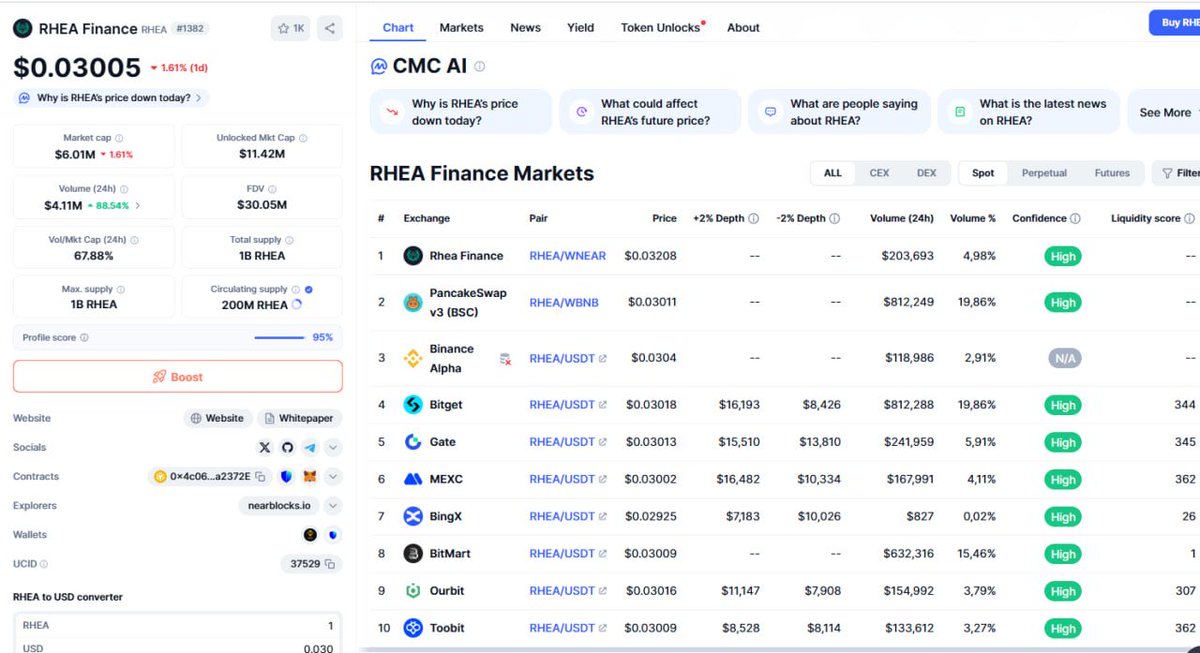Click the USD converter field
1200x653 pixels.
tap(178, 646)
